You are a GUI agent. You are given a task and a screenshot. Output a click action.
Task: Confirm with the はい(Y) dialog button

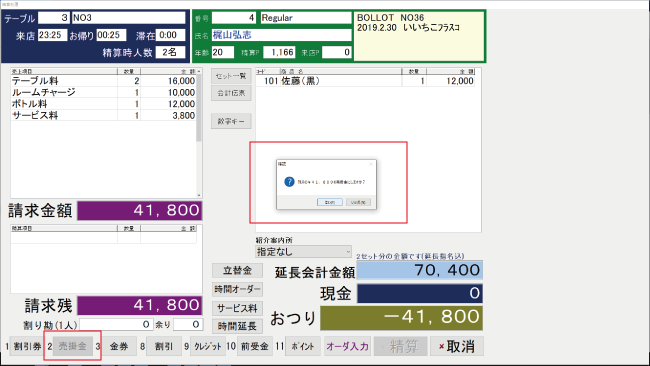tap(330, 202)
